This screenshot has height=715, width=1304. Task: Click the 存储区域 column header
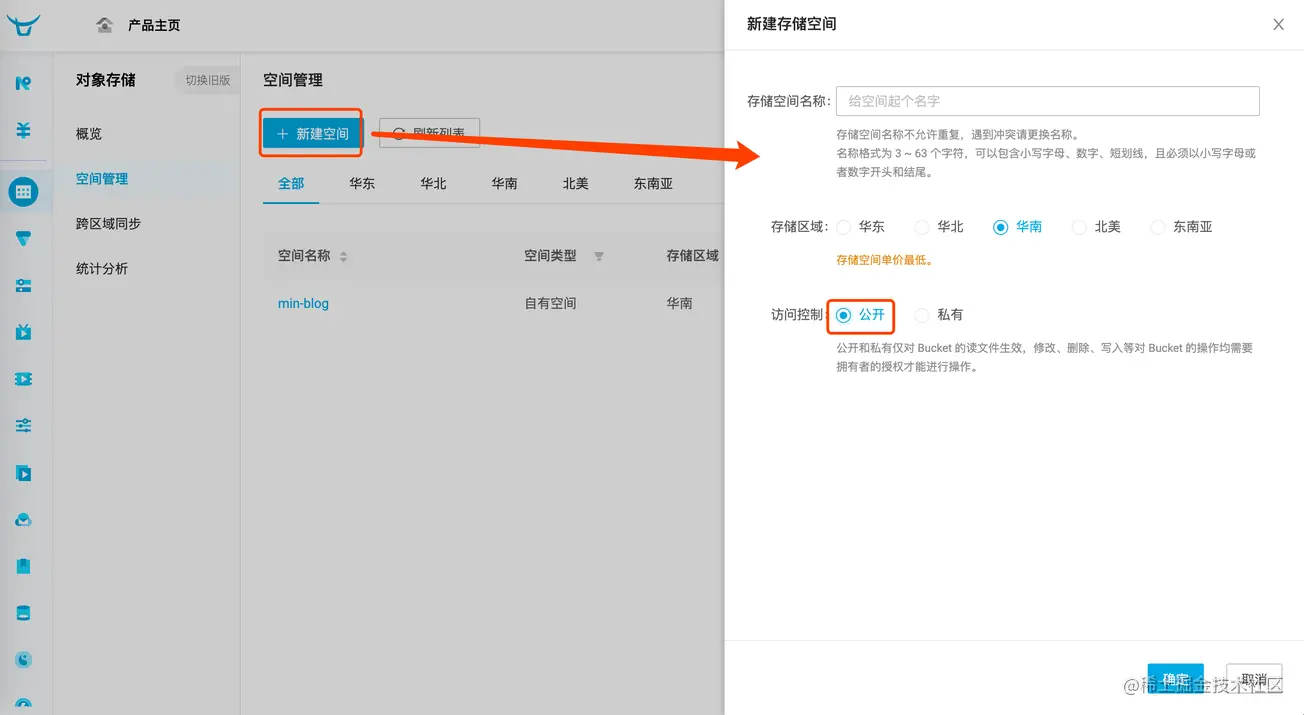coord(693,256)
